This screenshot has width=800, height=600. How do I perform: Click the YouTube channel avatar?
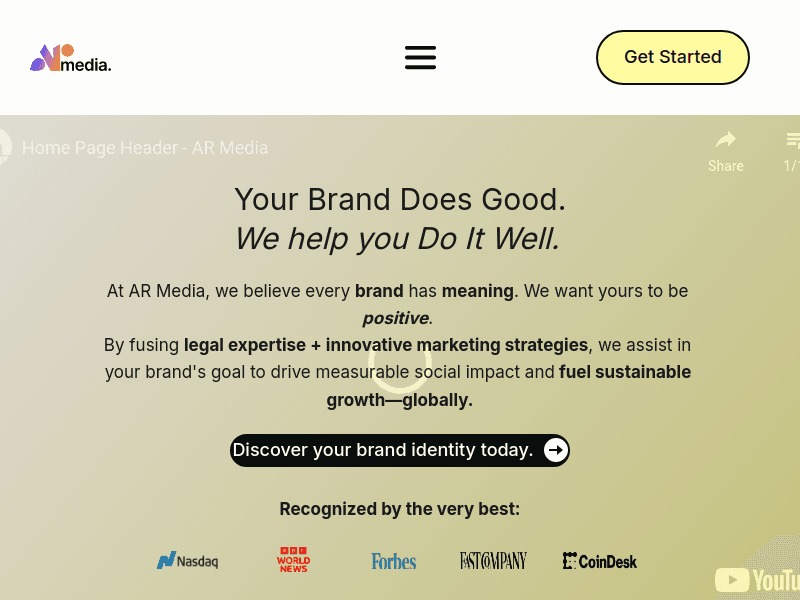point(4,147)
